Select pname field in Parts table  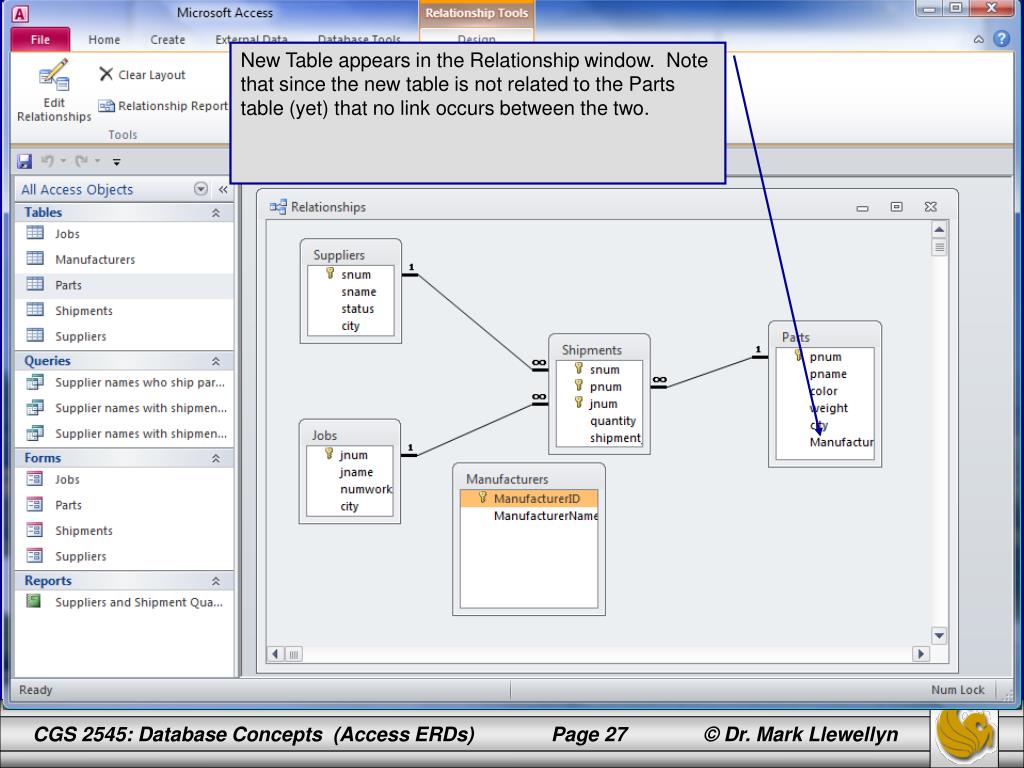825,374
